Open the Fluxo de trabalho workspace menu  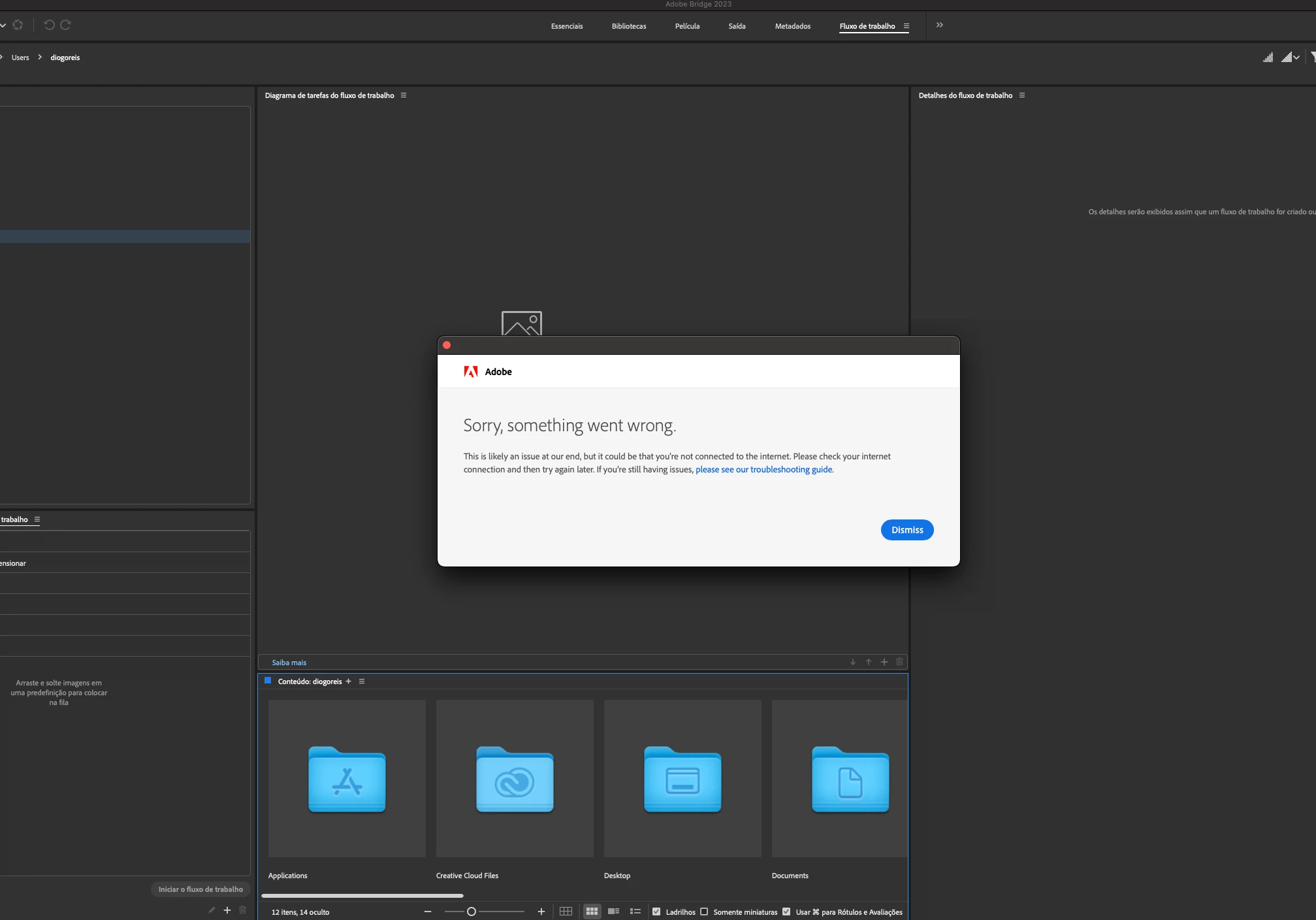(907, 26)
